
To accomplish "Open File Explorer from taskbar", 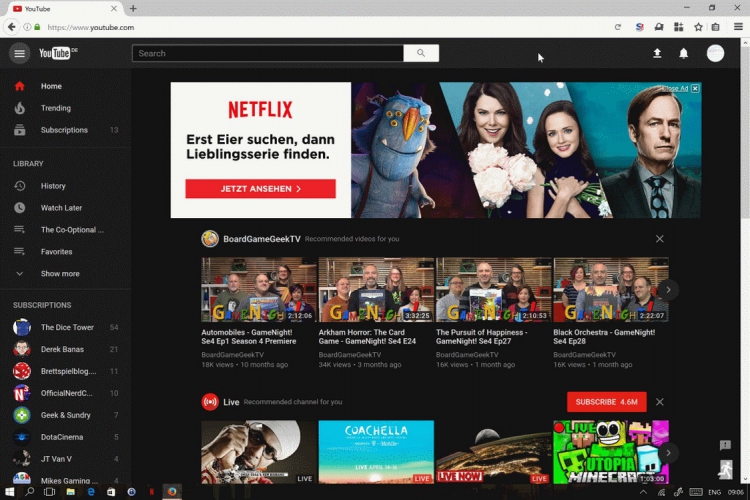I will coord(70,491).
